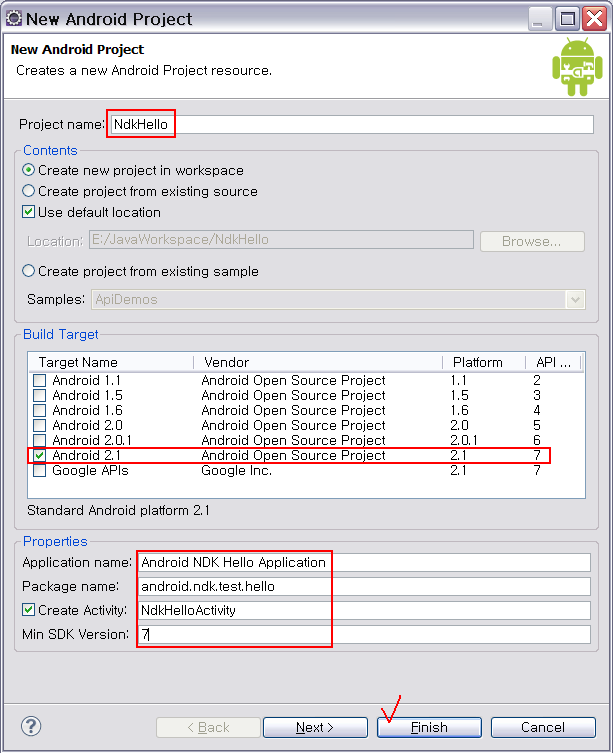Click Google Inc. vendor cell
This screenshot has height=753, width=613.
[236, 470]
